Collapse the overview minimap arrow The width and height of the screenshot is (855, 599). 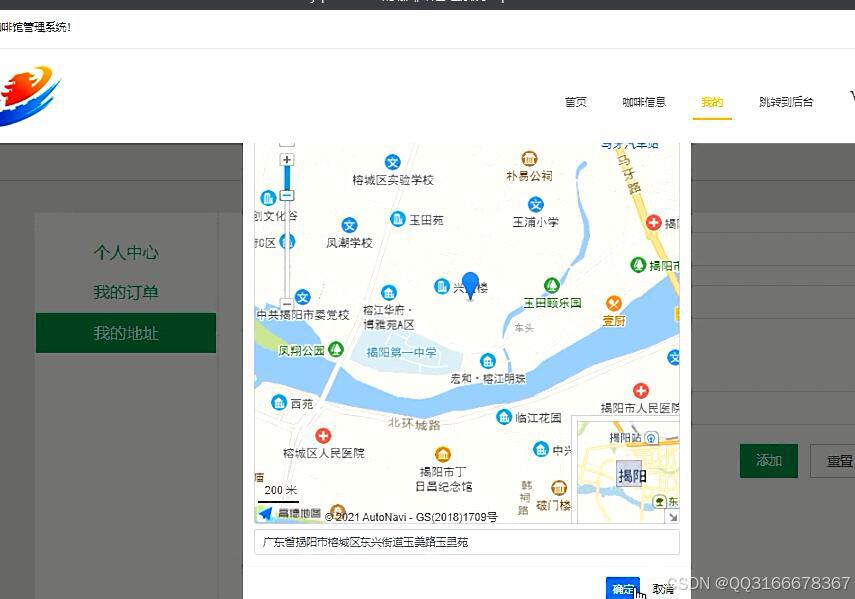tap(673, 517)
